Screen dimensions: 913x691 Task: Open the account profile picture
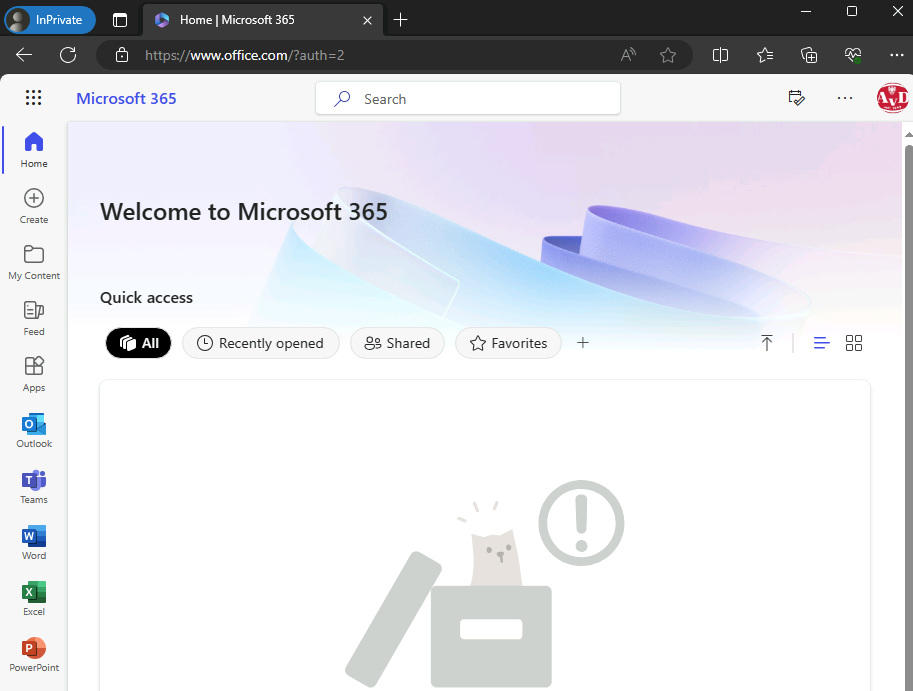(893, 98)
